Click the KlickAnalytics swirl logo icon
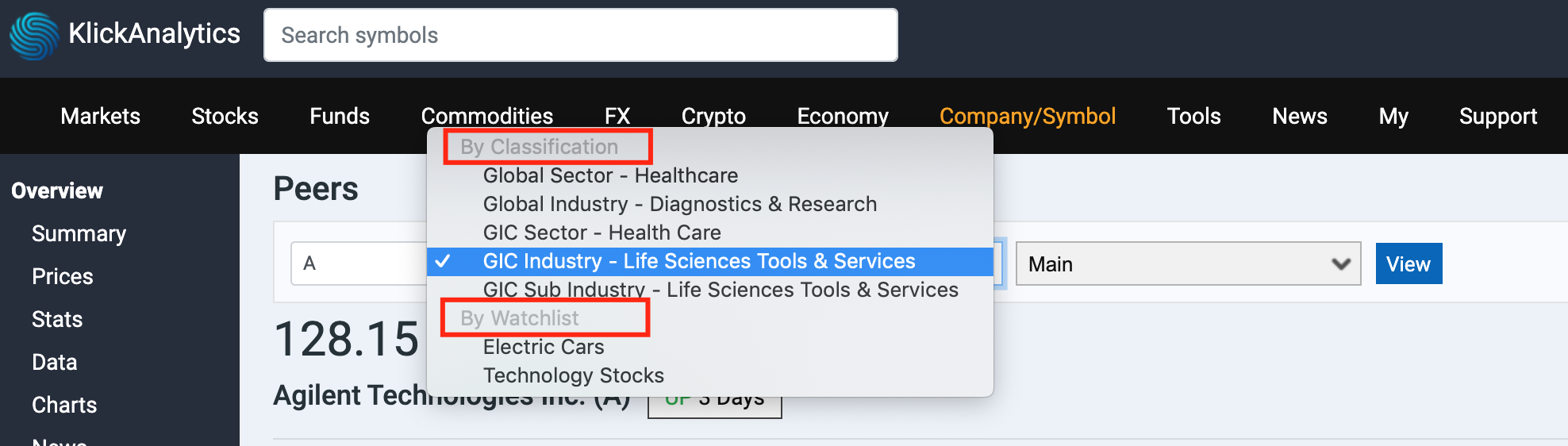This screenshot has width=1568, height=446. coord(34,36)
